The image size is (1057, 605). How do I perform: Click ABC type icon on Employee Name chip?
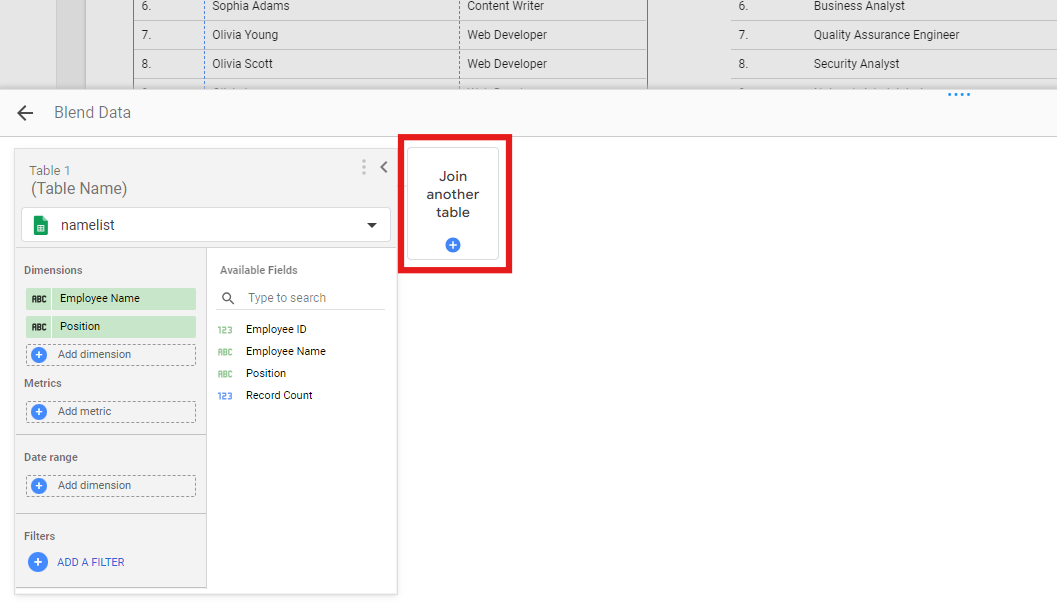pos(39,298)
